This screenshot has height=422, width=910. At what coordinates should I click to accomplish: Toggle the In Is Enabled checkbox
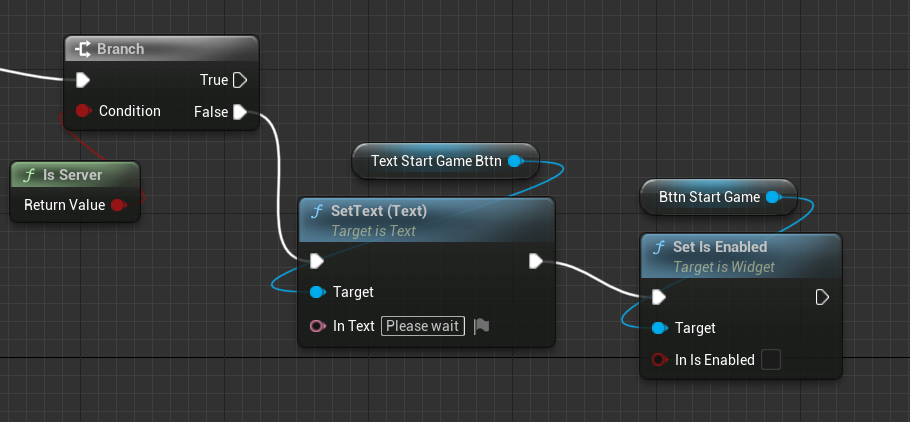point(770,360)
